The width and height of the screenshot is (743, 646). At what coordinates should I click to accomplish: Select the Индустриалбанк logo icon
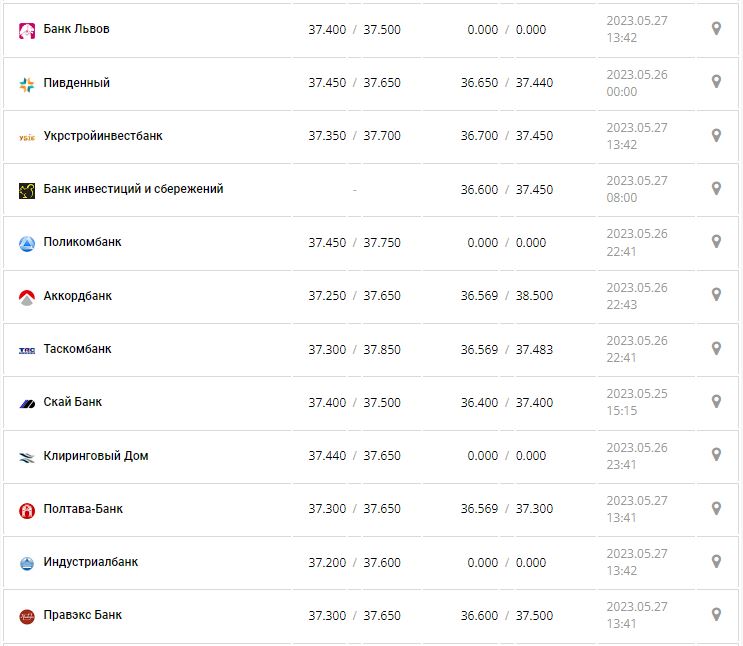(27, 563)
